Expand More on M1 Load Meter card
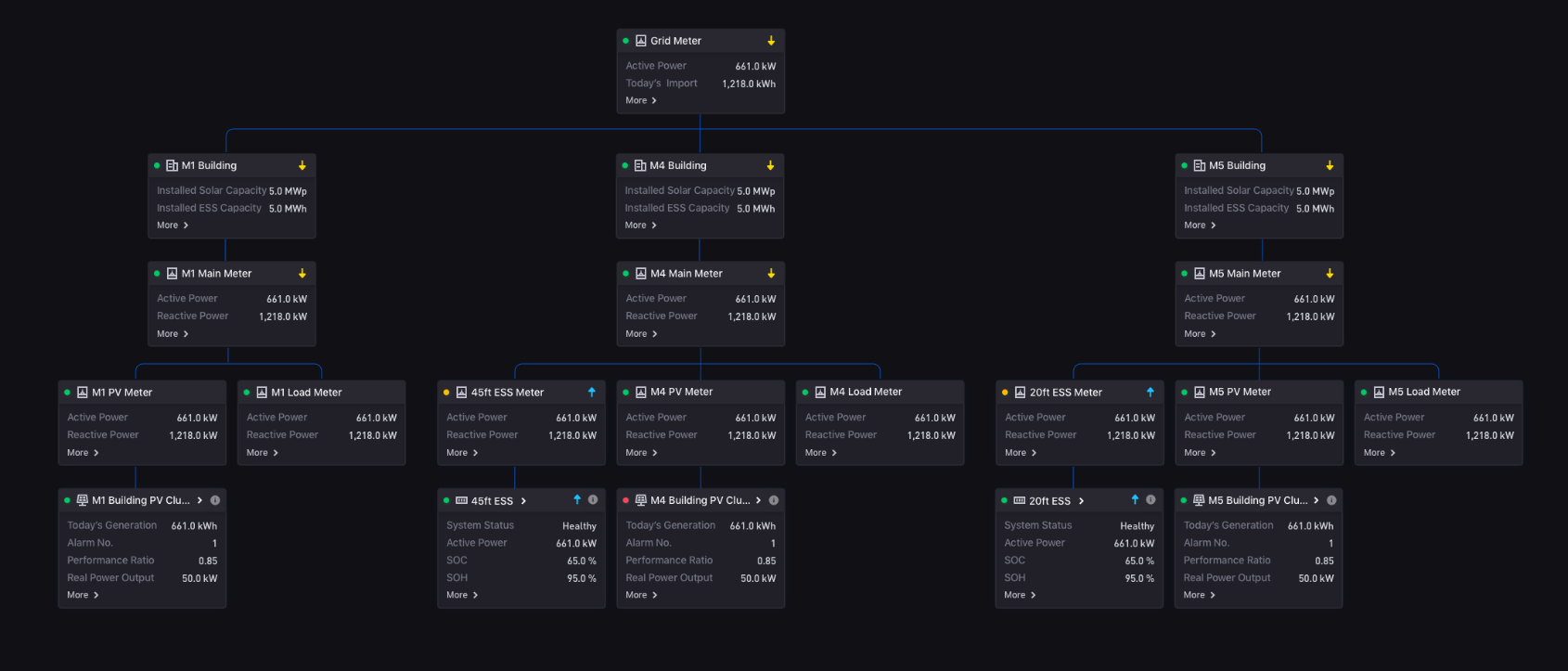The image size is (1568, 671). point(263,453)
